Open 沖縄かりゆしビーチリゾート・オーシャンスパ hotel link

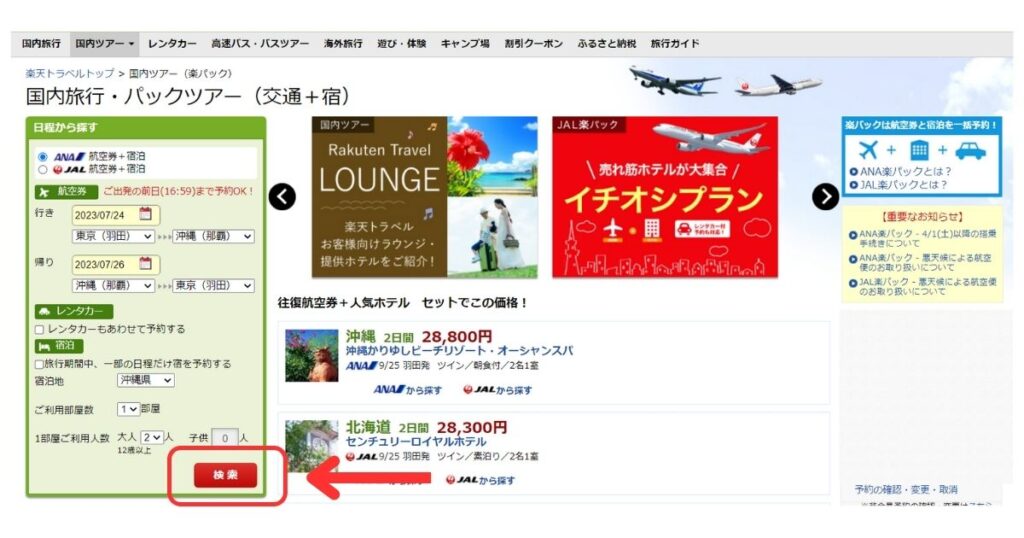coord(459,351)
